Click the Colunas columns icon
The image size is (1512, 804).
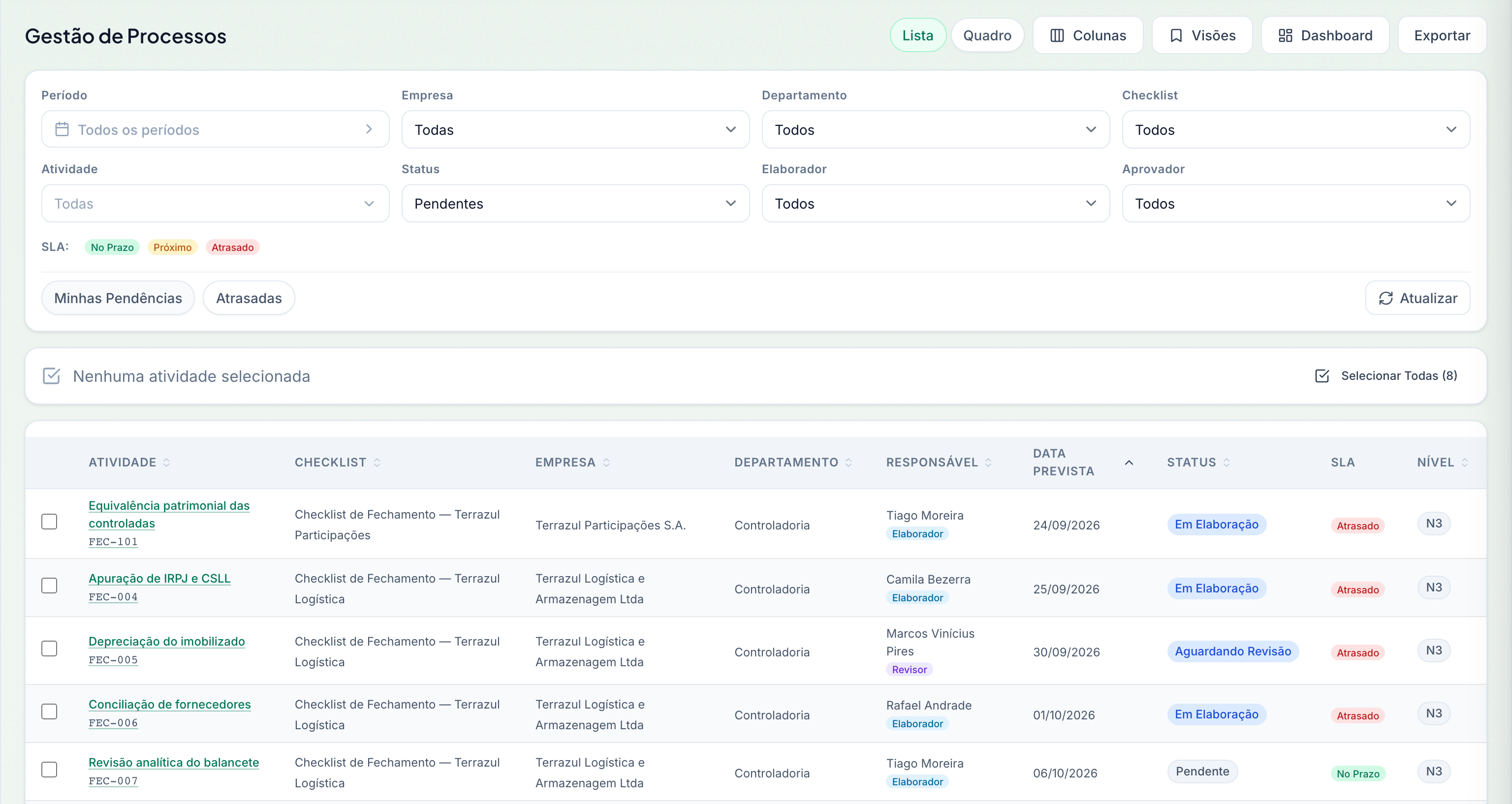(x=1057, y=36)
